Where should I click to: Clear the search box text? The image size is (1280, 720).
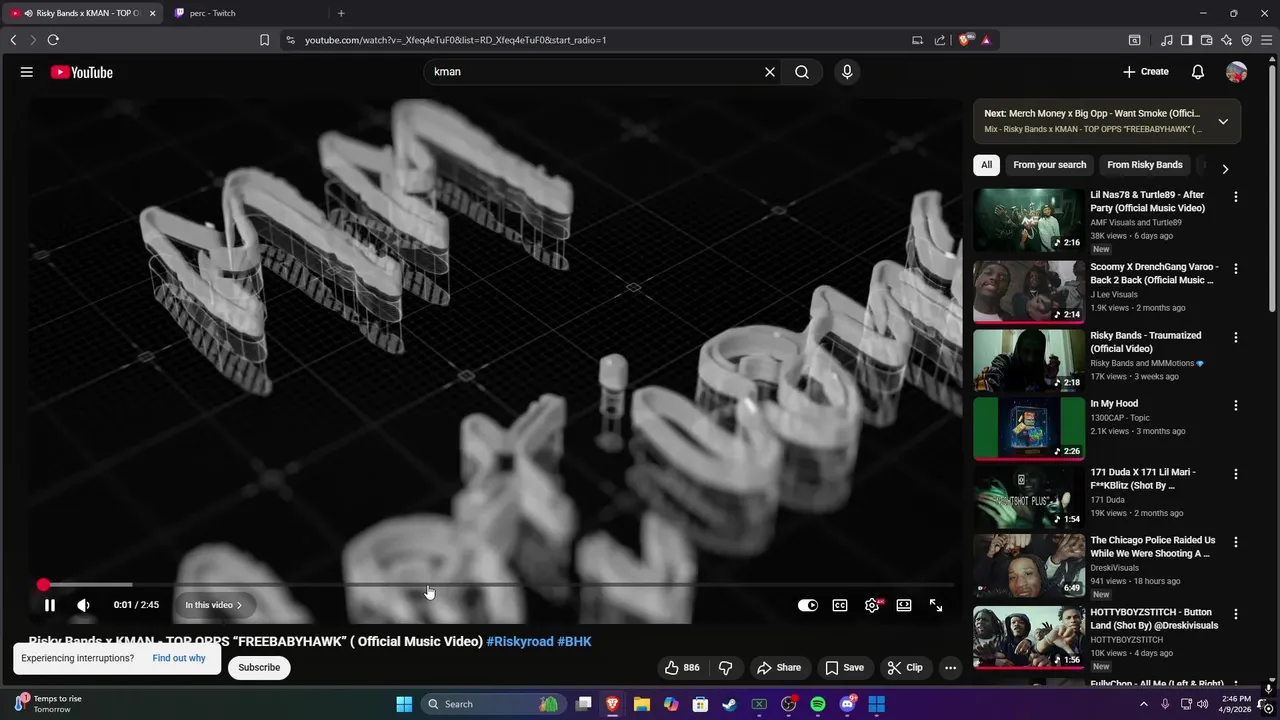(770, 72)
